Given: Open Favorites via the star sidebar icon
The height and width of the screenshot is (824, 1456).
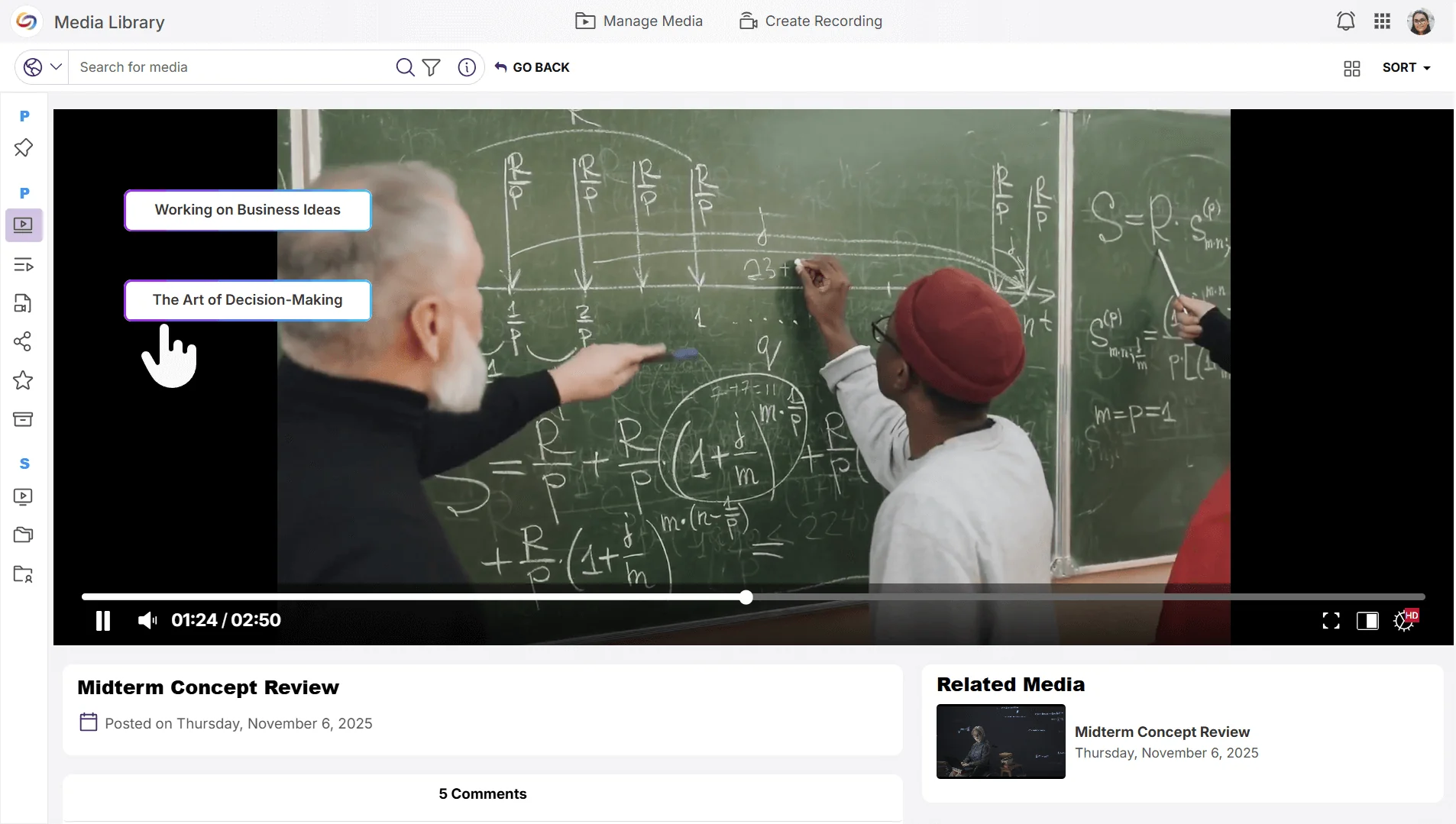Looking at the screenshot, I should pyautogui.click(x=24, y=381).
